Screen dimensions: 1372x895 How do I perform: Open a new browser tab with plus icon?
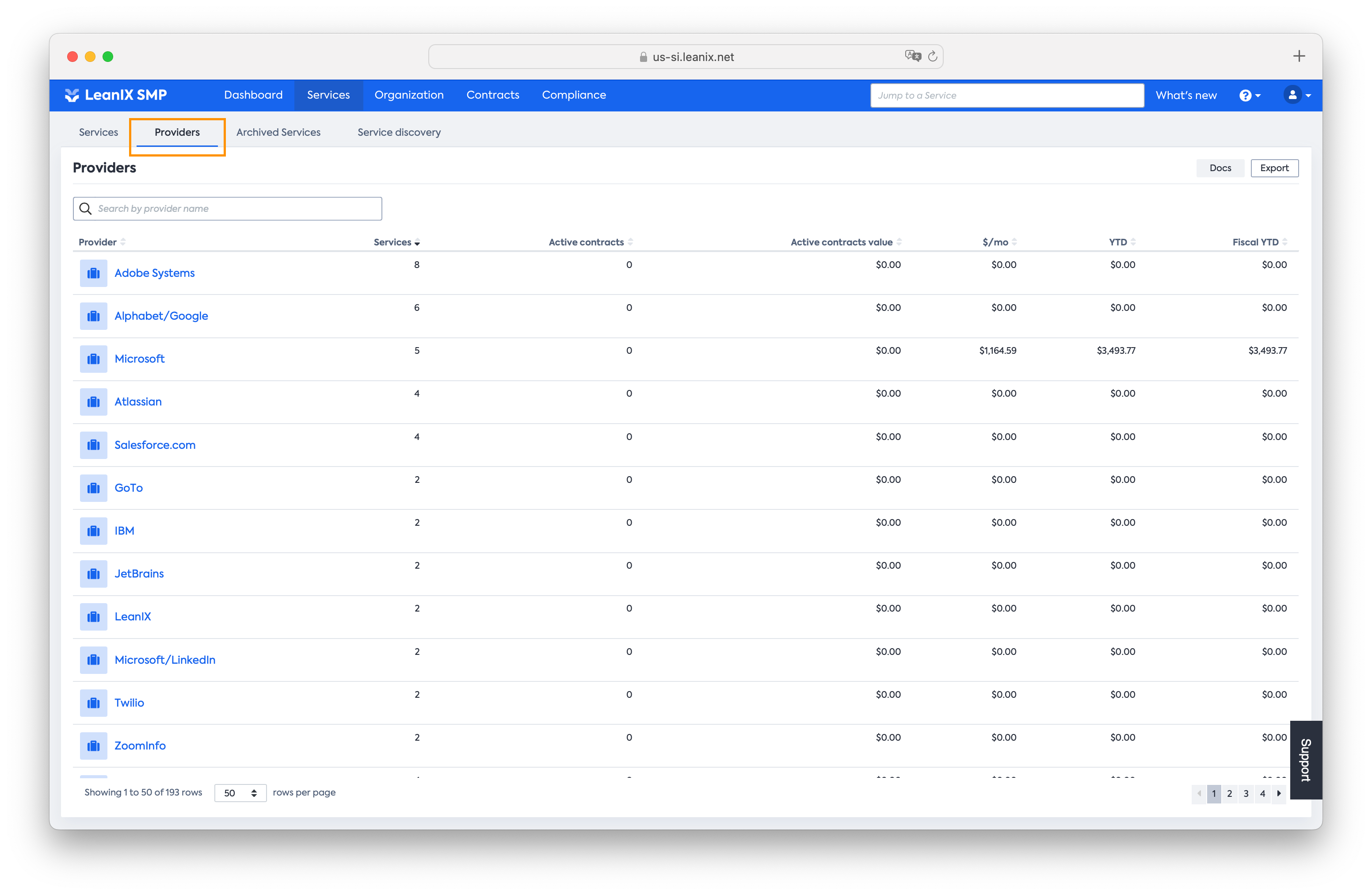[x=1299, y=56]
